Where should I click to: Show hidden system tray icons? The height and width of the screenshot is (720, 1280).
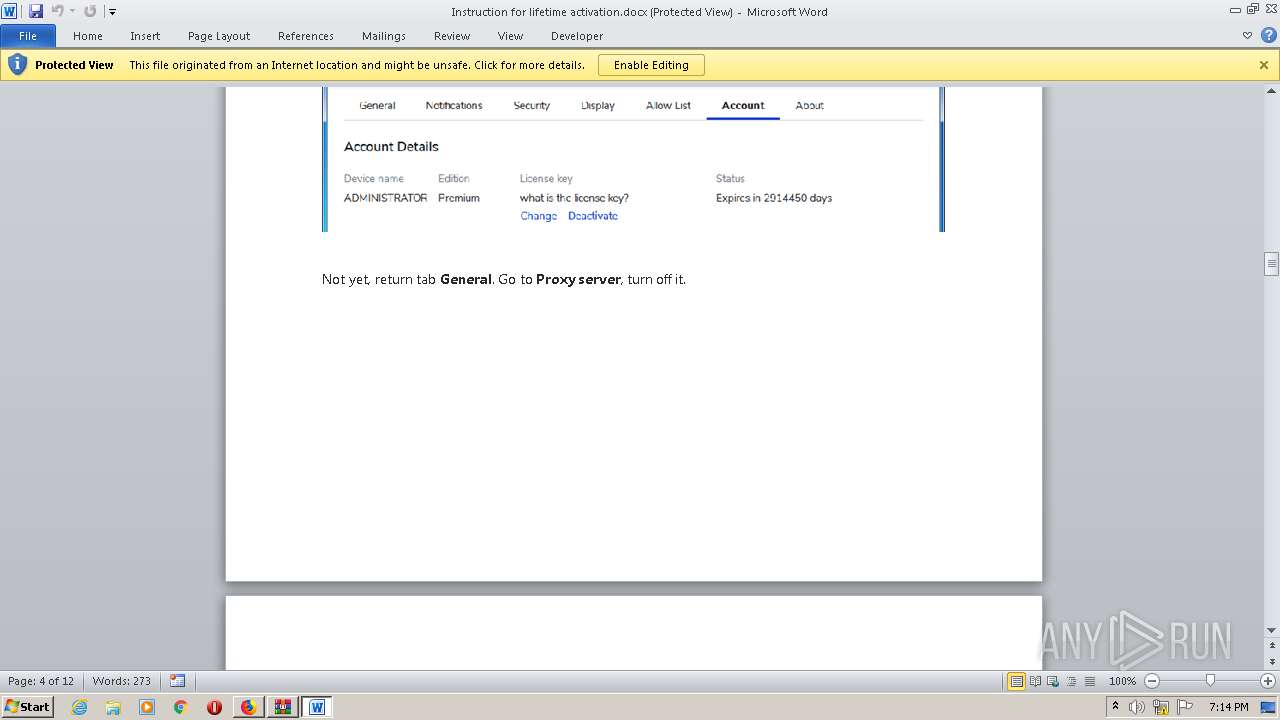(1116, 706)
